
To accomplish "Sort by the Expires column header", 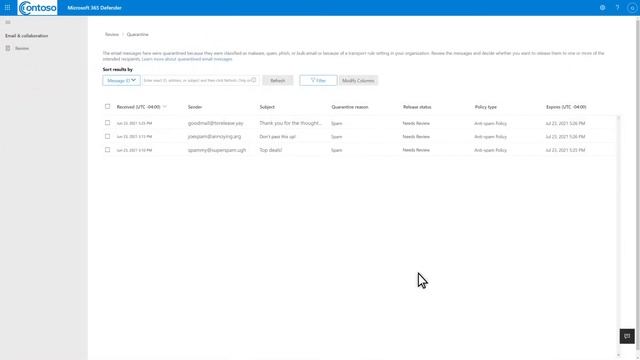I will point(566,107).
